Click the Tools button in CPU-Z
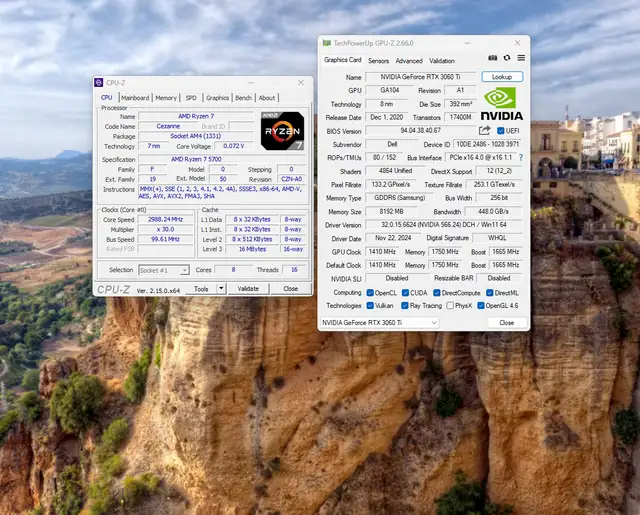 (201, 289)
